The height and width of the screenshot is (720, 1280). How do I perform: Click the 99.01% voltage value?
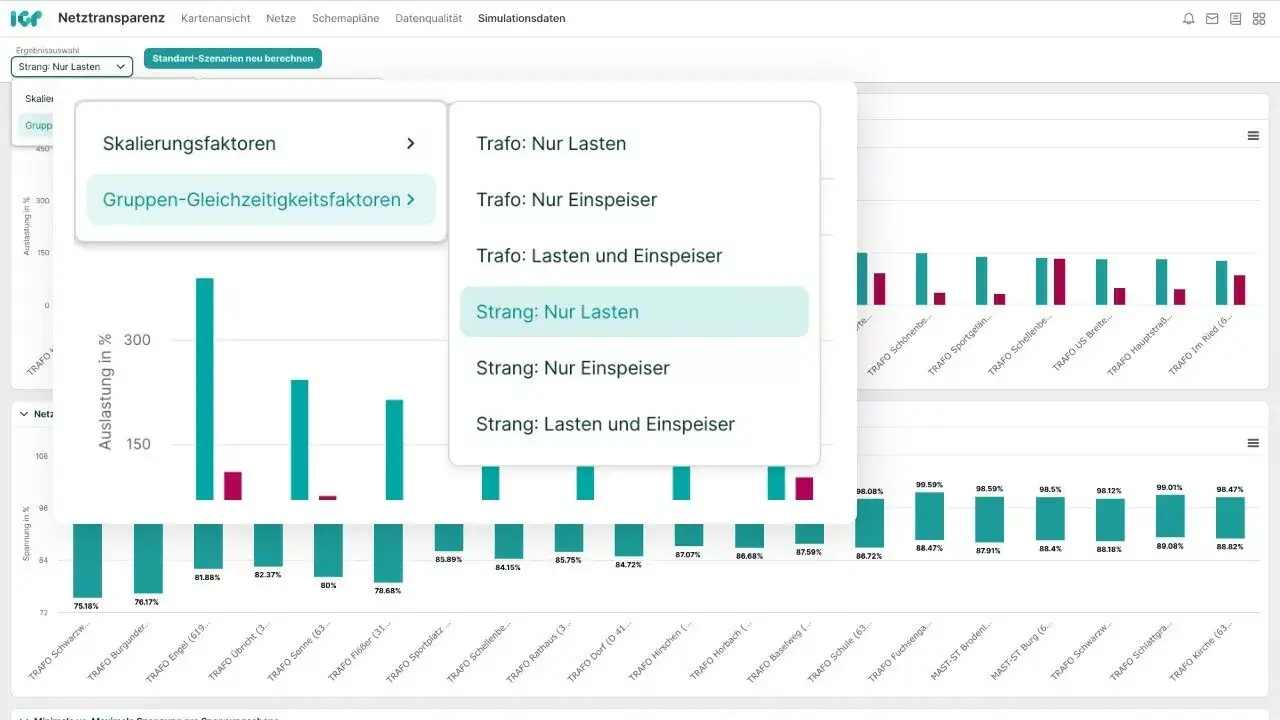(x=1170, y=487)
